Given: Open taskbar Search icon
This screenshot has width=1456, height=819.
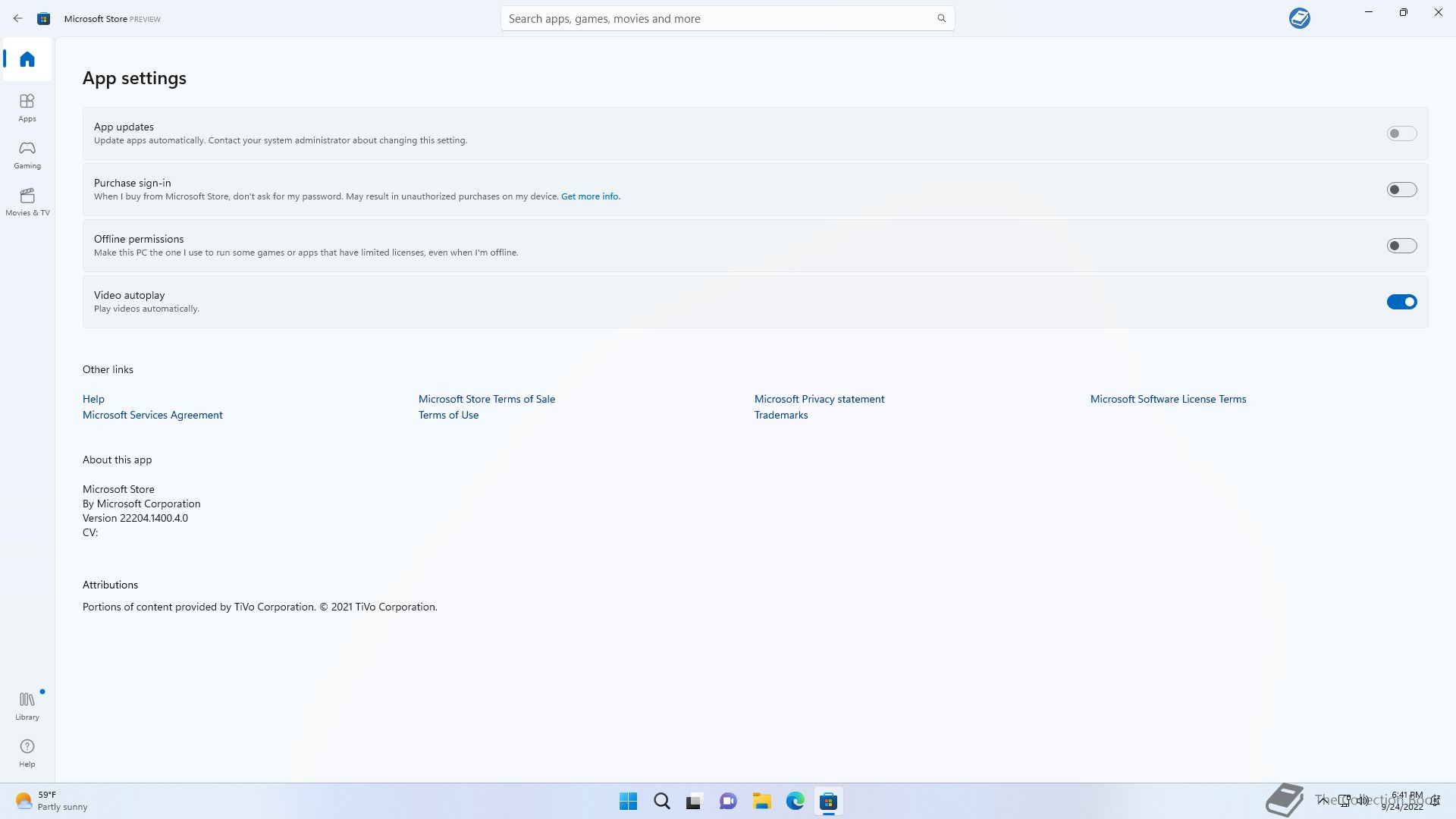Looking at the screenshot, I should 661,801.
